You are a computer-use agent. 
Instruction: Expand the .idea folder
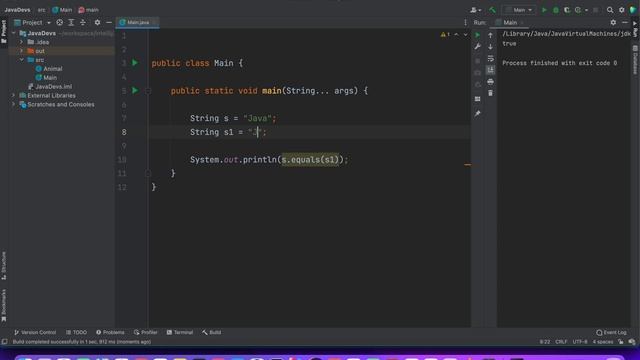[22, 42]
